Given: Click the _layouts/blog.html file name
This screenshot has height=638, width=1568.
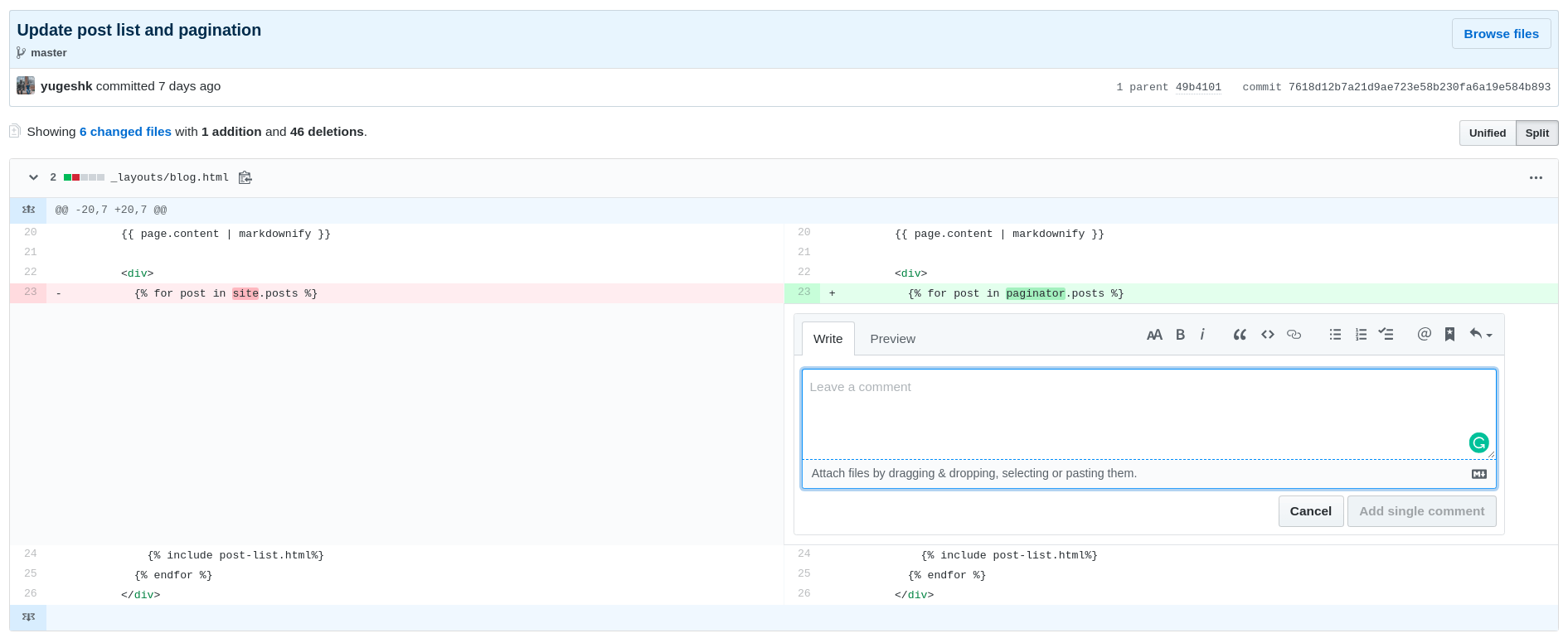Looking at the screenshot, I should click(x=170, y=177).
